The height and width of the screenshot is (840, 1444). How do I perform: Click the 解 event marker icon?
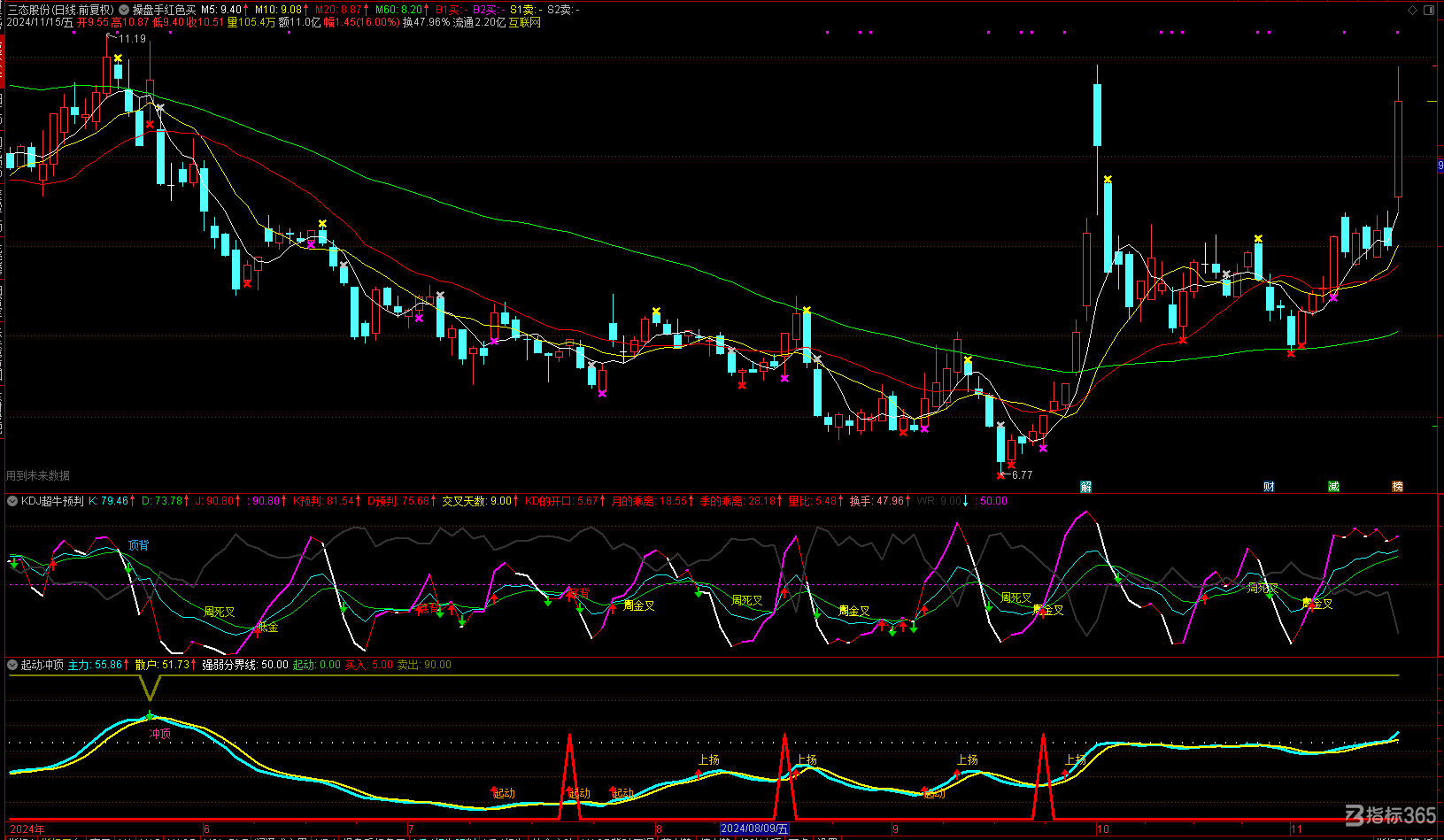[x=1086, y=486]
